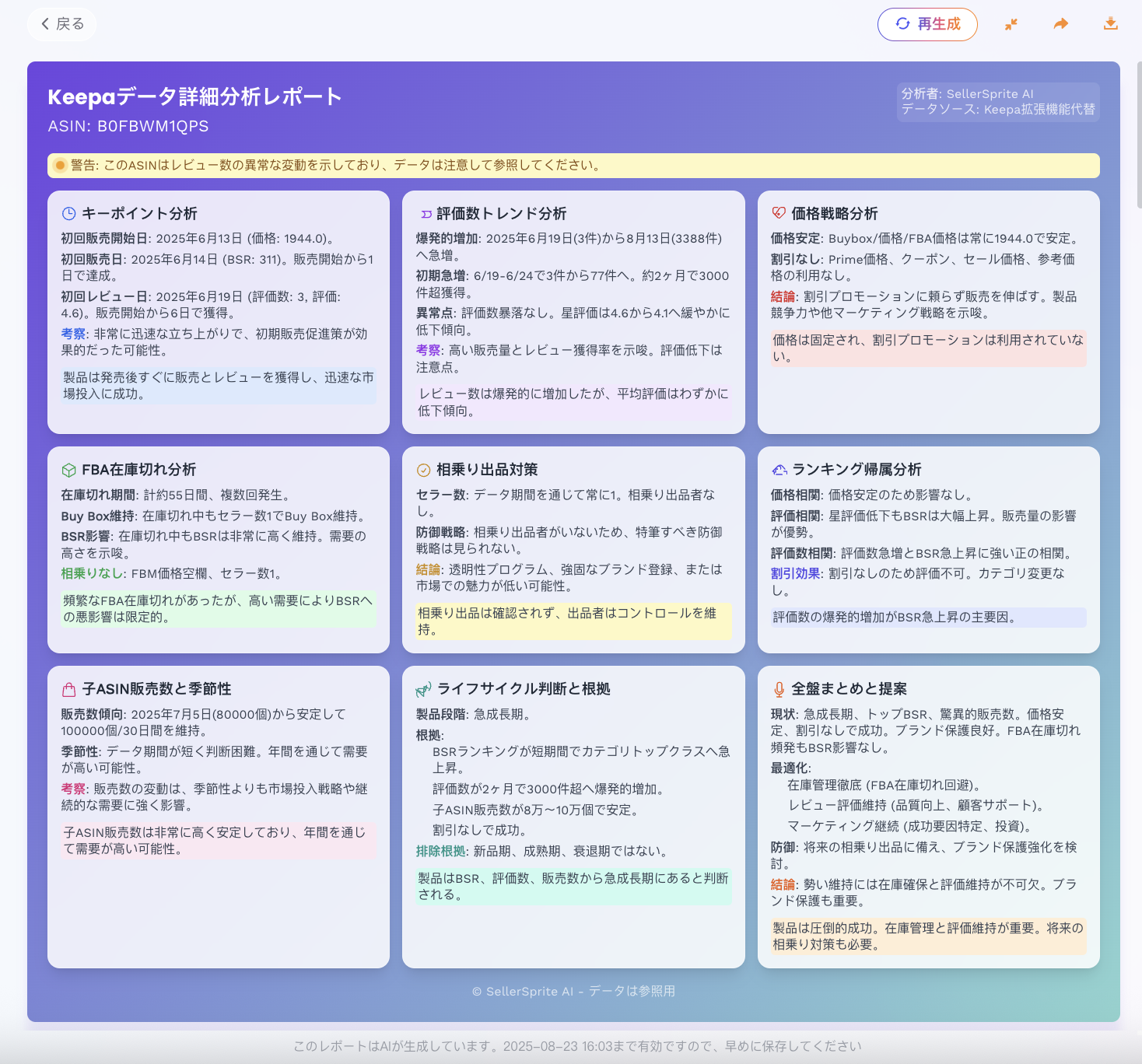1142x1064 pixels.
Task: Click the yellow summary box 相乗り出品は確認されず
Action: click(x=573, y=621)
